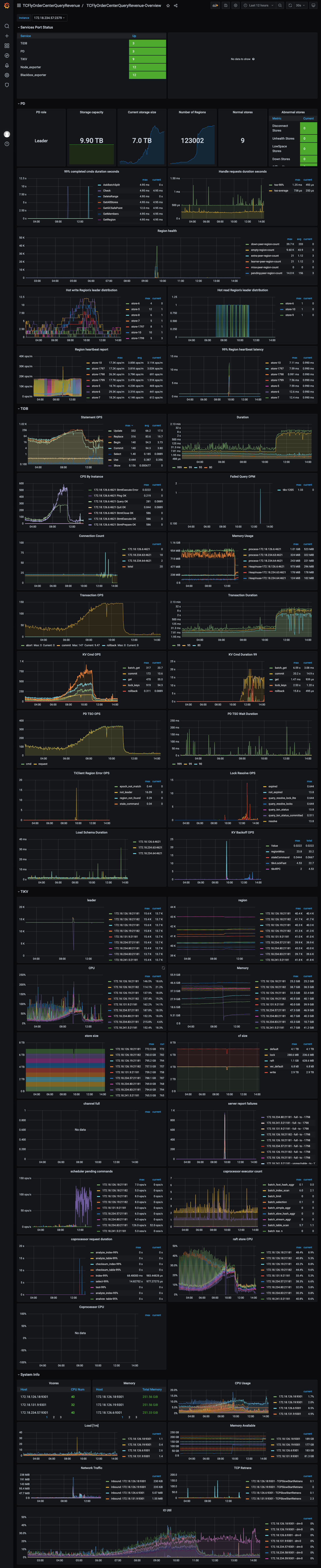The image size is (321, 1568).
Task: Collapse the Services Port Status row
Action: pos(37,27)
